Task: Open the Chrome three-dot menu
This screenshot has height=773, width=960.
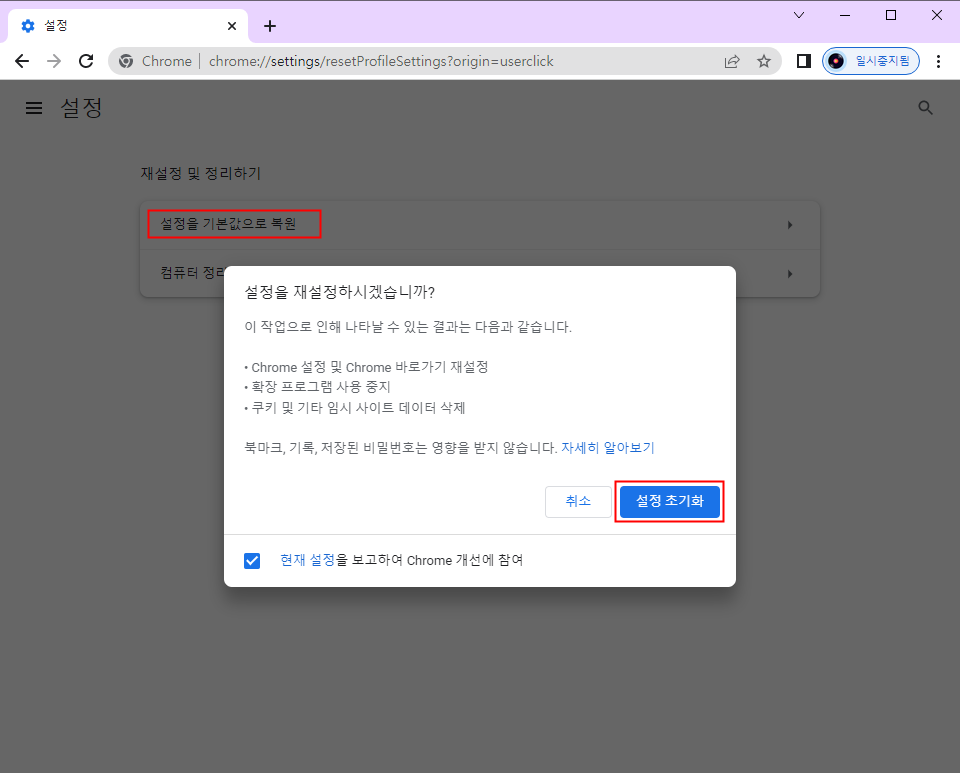Action: (x=938, y=61)
